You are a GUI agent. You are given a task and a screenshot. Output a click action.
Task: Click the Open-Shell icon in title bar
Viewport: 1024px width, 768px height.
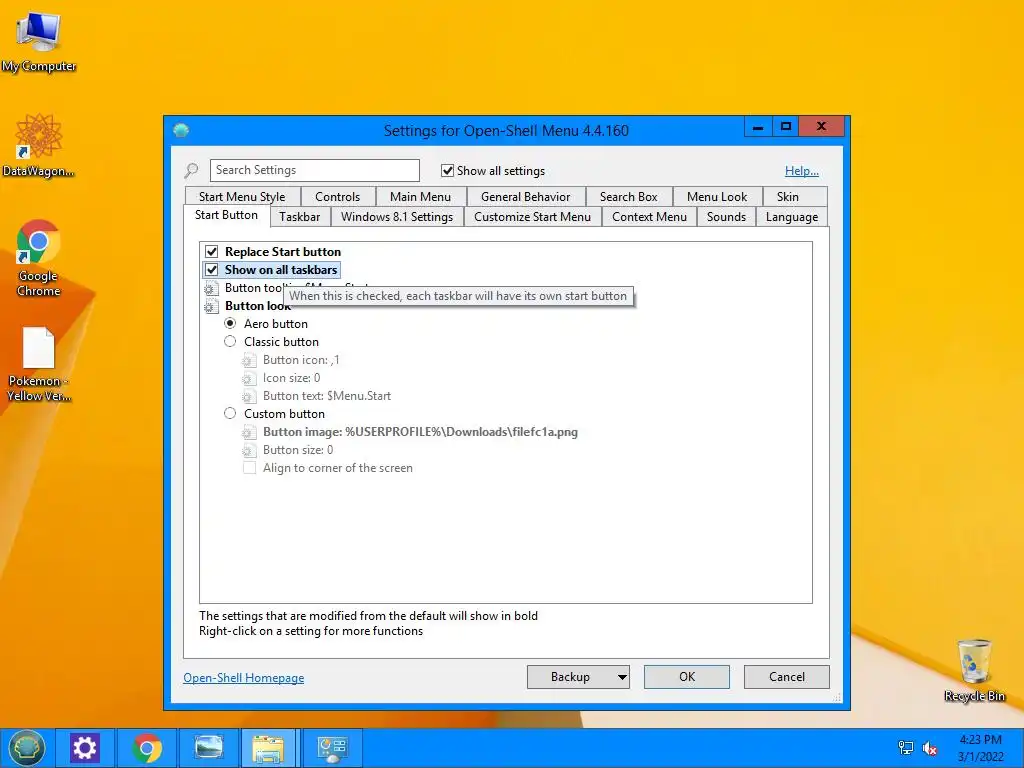(x=181, y=130)
